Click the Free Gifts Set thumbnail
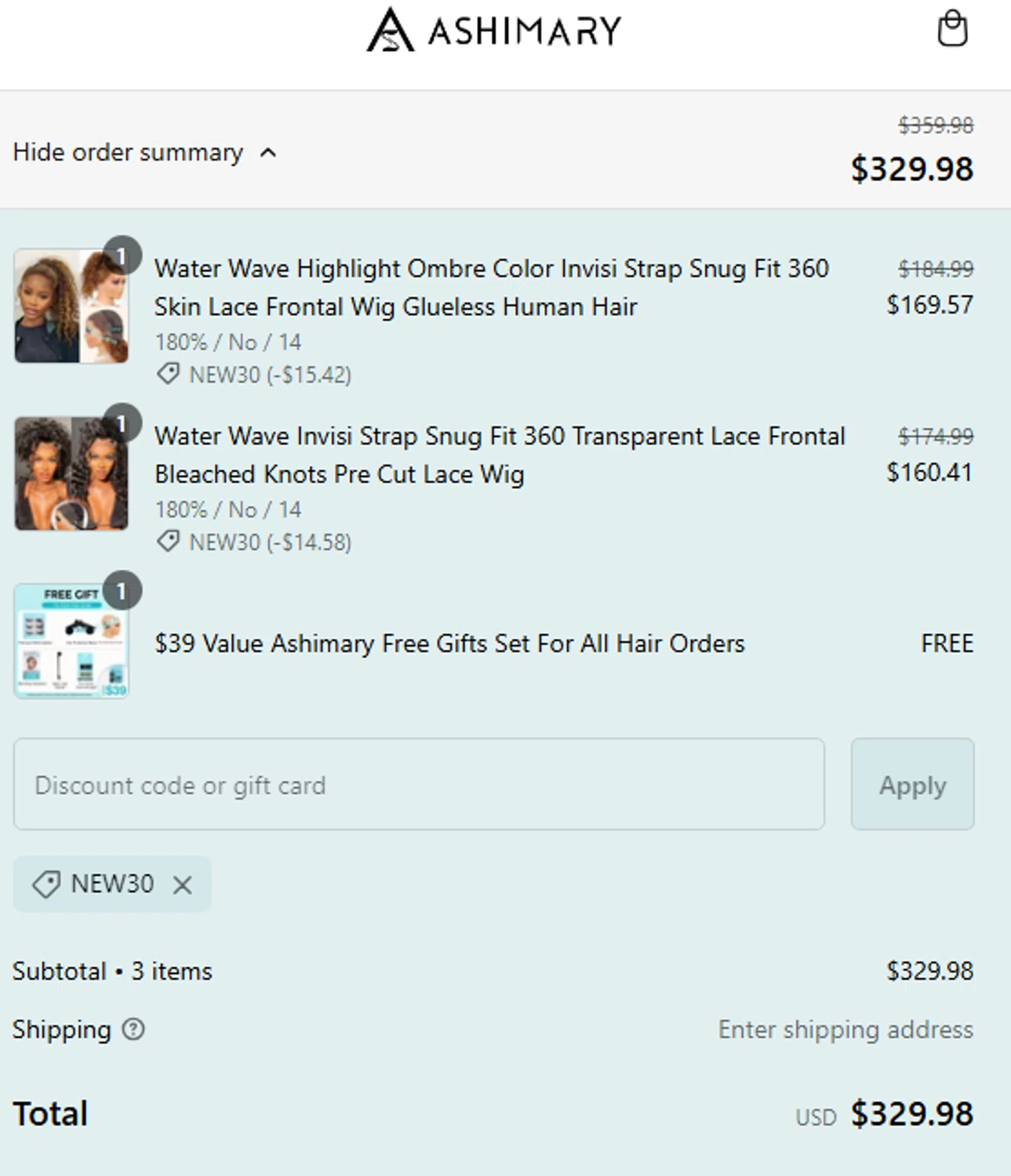This screenshot has width=1011, height=1176. [x=71, y=641]
